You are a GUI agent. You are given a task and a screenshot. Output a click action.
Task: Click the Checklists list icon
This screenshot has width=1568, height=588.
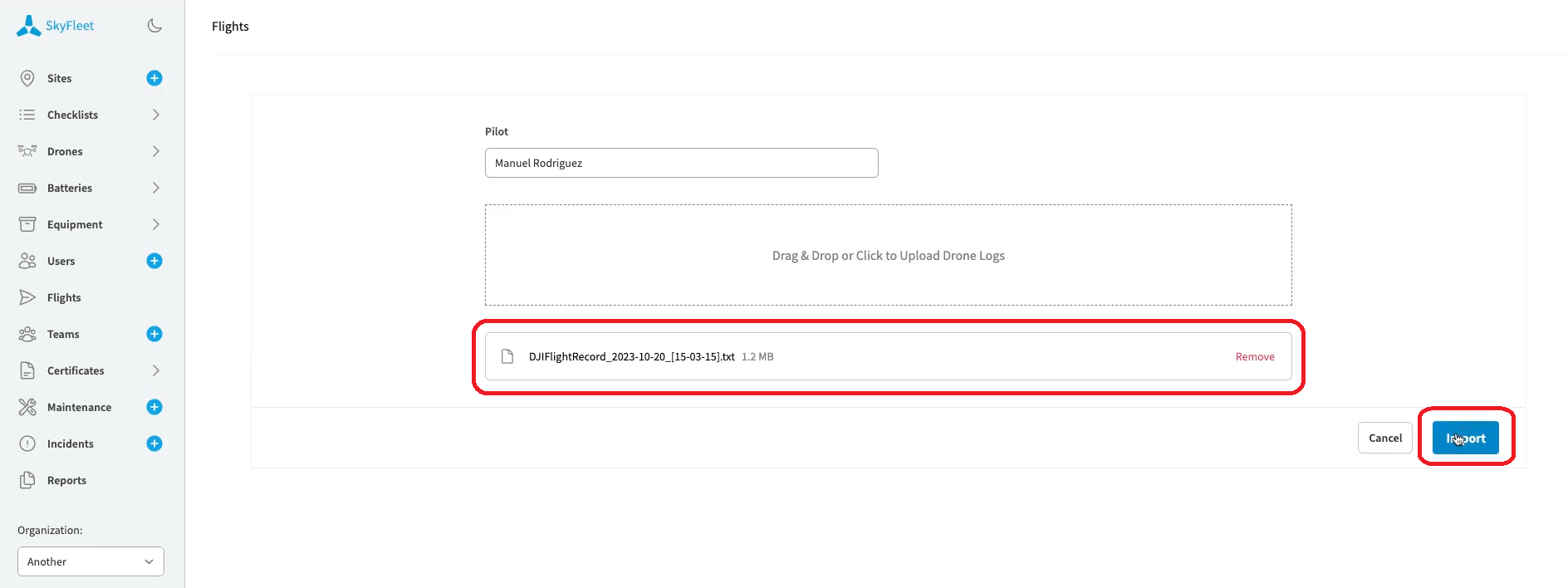27,115
